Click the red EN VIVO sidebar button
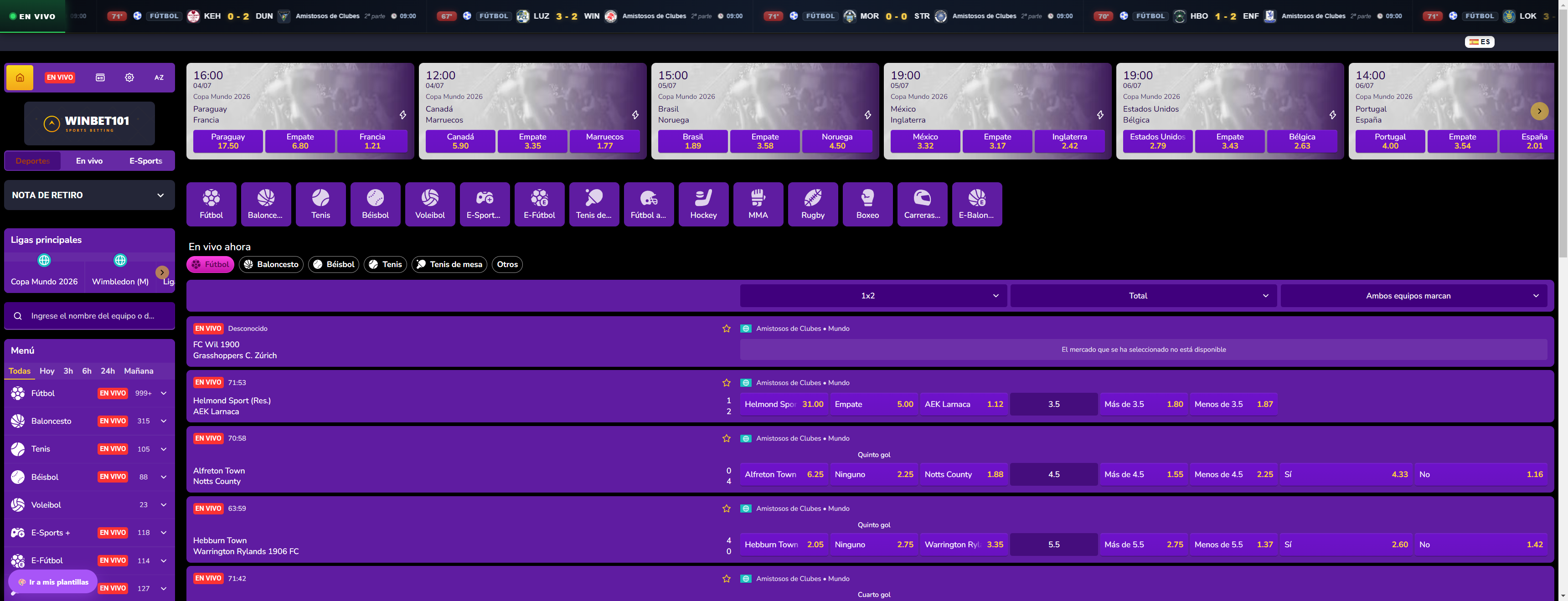 click(60, 78)
